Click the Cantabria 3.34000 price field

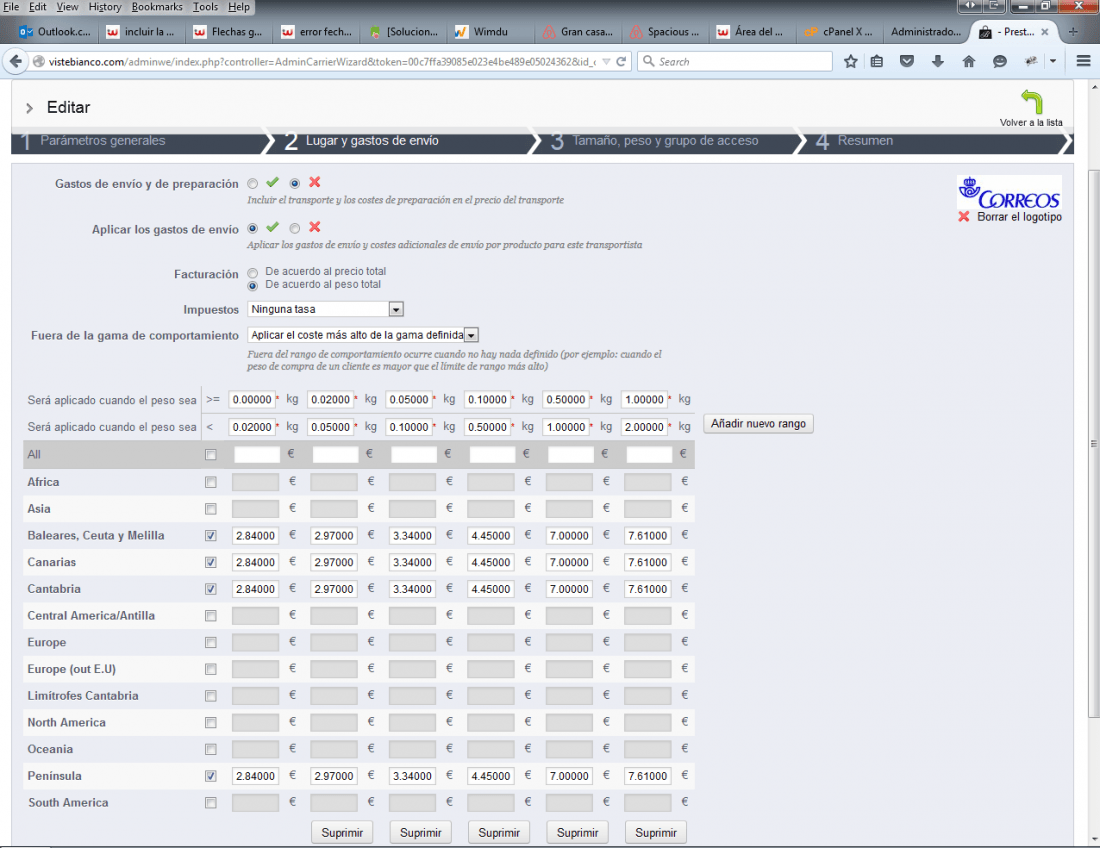[412, 589]
